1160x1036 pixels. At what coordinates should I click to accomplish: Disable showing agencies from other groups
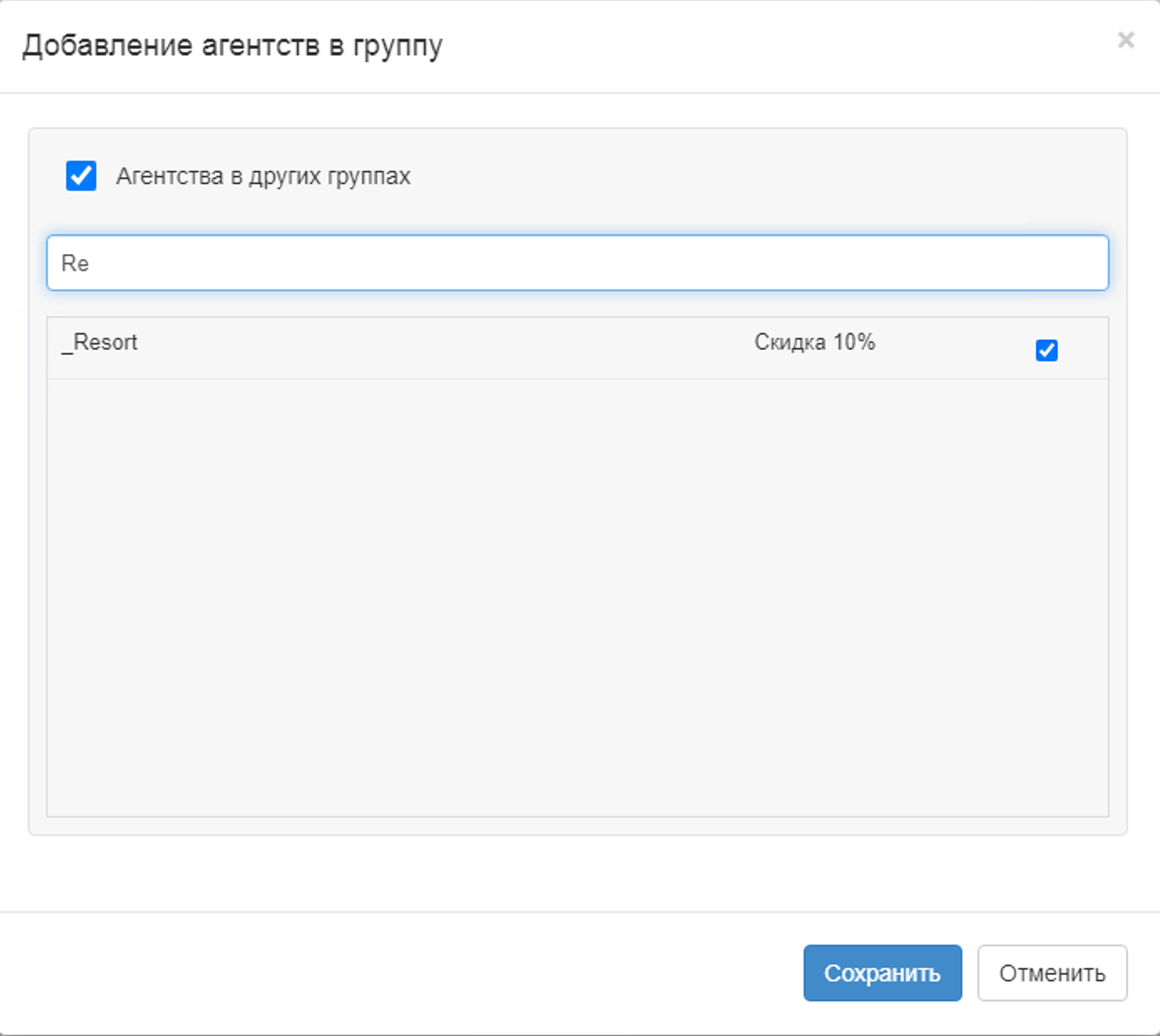pos(81,176)
